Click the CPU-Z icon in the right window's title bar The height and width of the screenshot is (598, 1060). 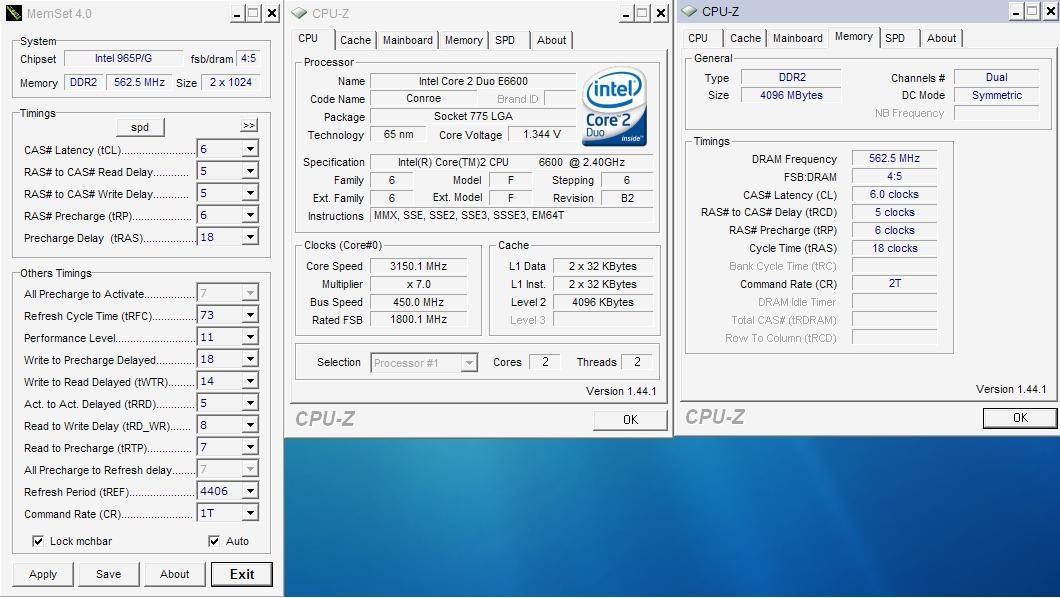pyautogui.click(x=690, y=11)
